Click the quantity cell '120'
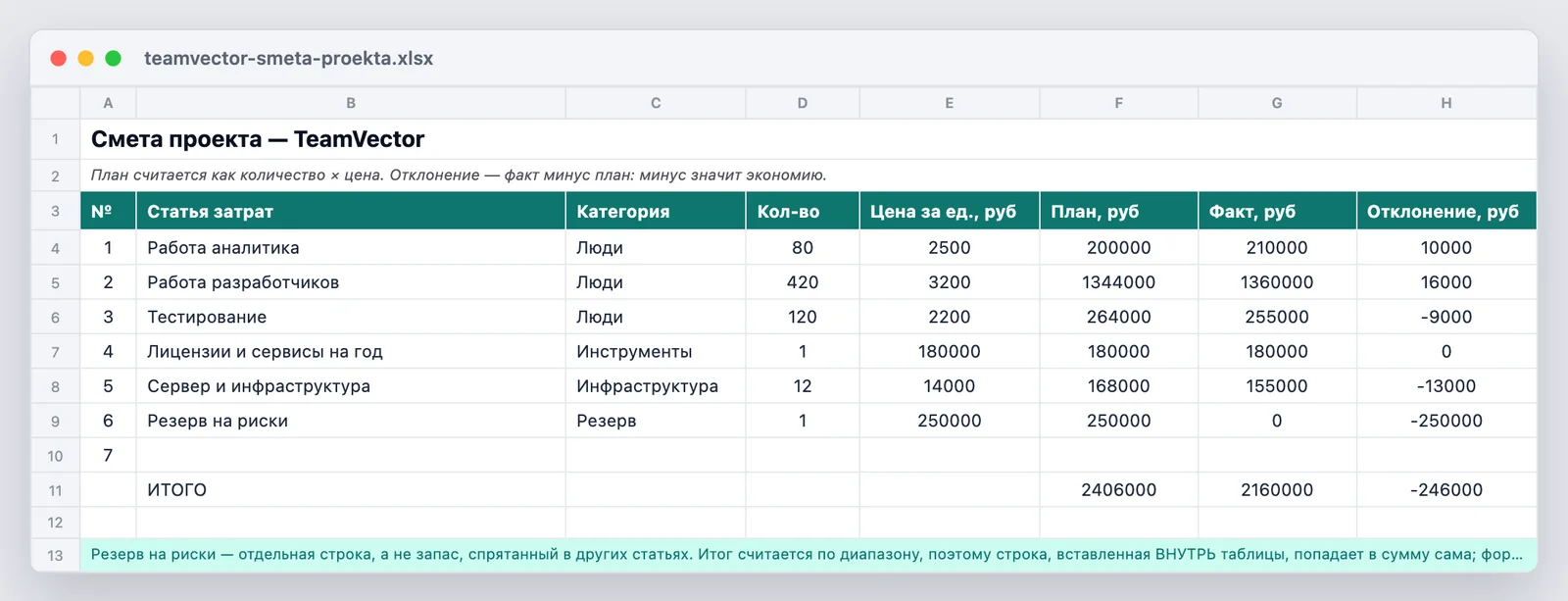This screenshot has width=1568, height=601. 803,317
